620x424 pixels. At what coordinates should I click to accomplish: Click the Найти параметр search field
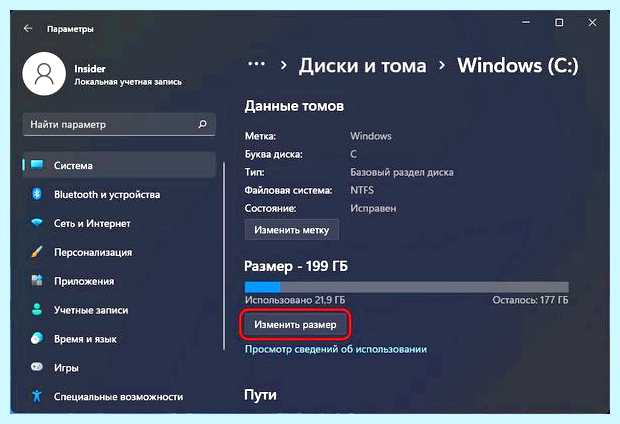click(119, 124)
